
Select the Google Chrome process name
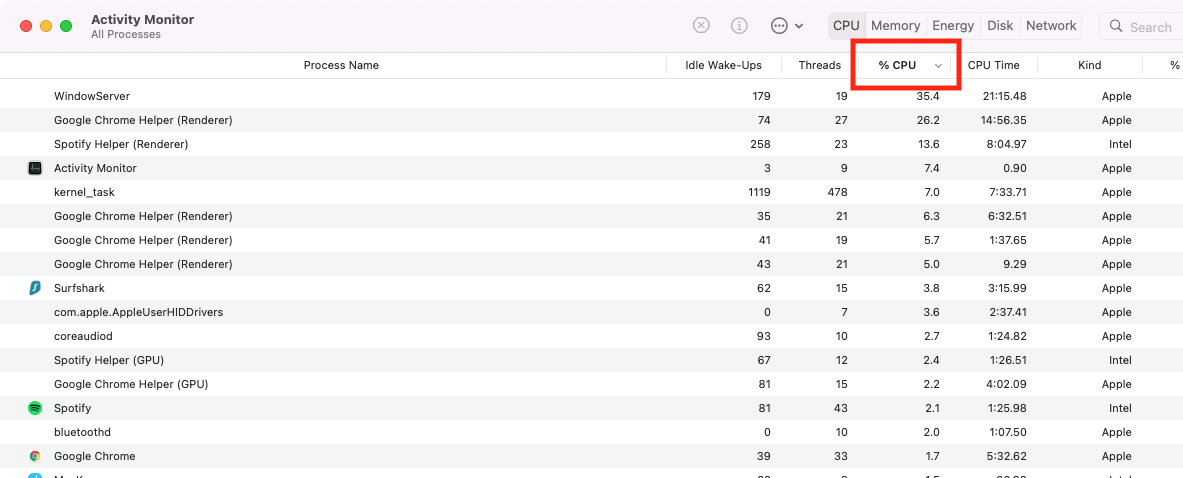click(94, 456)
